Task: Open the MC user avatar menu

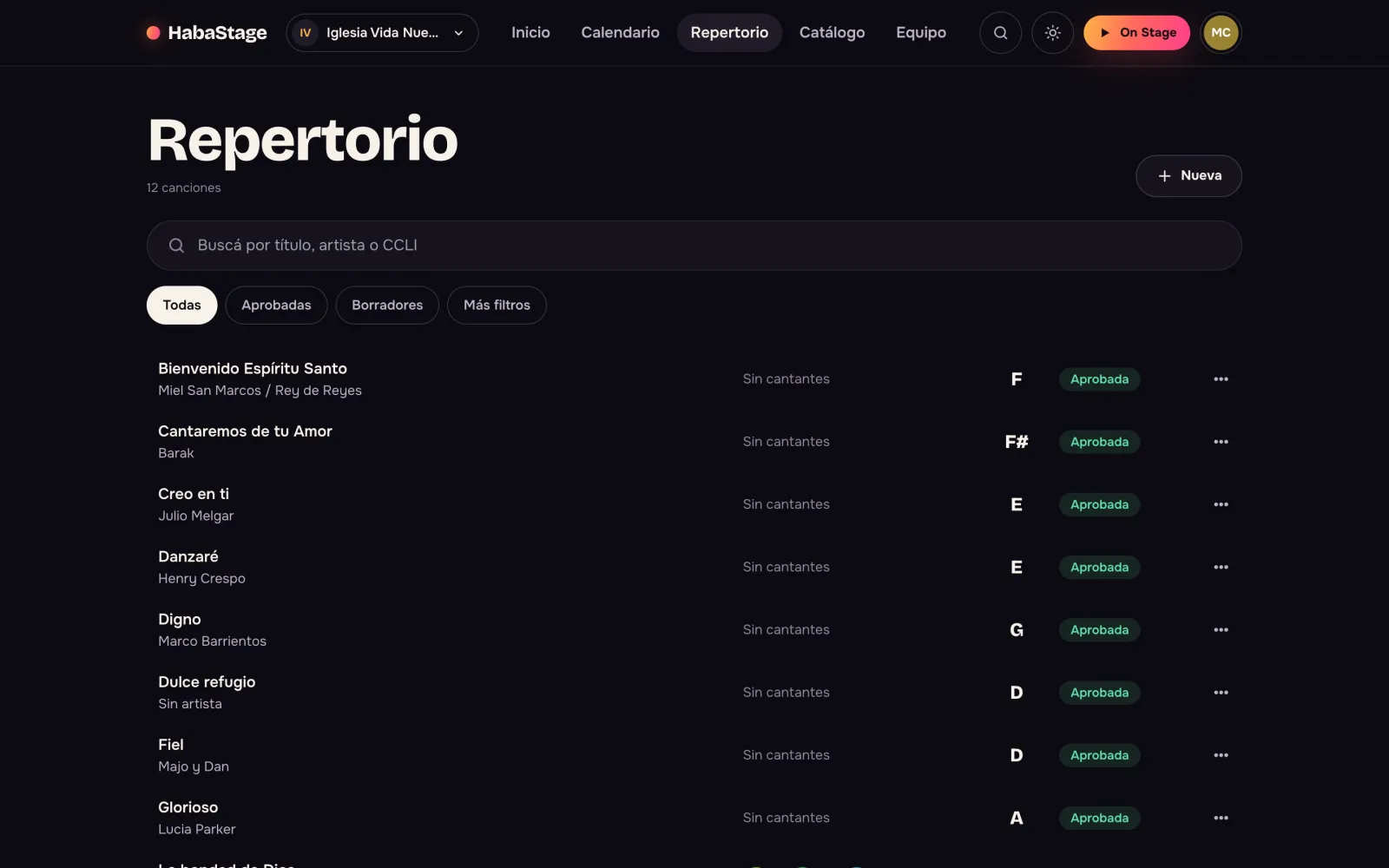Action: (x=1221, y=33)
